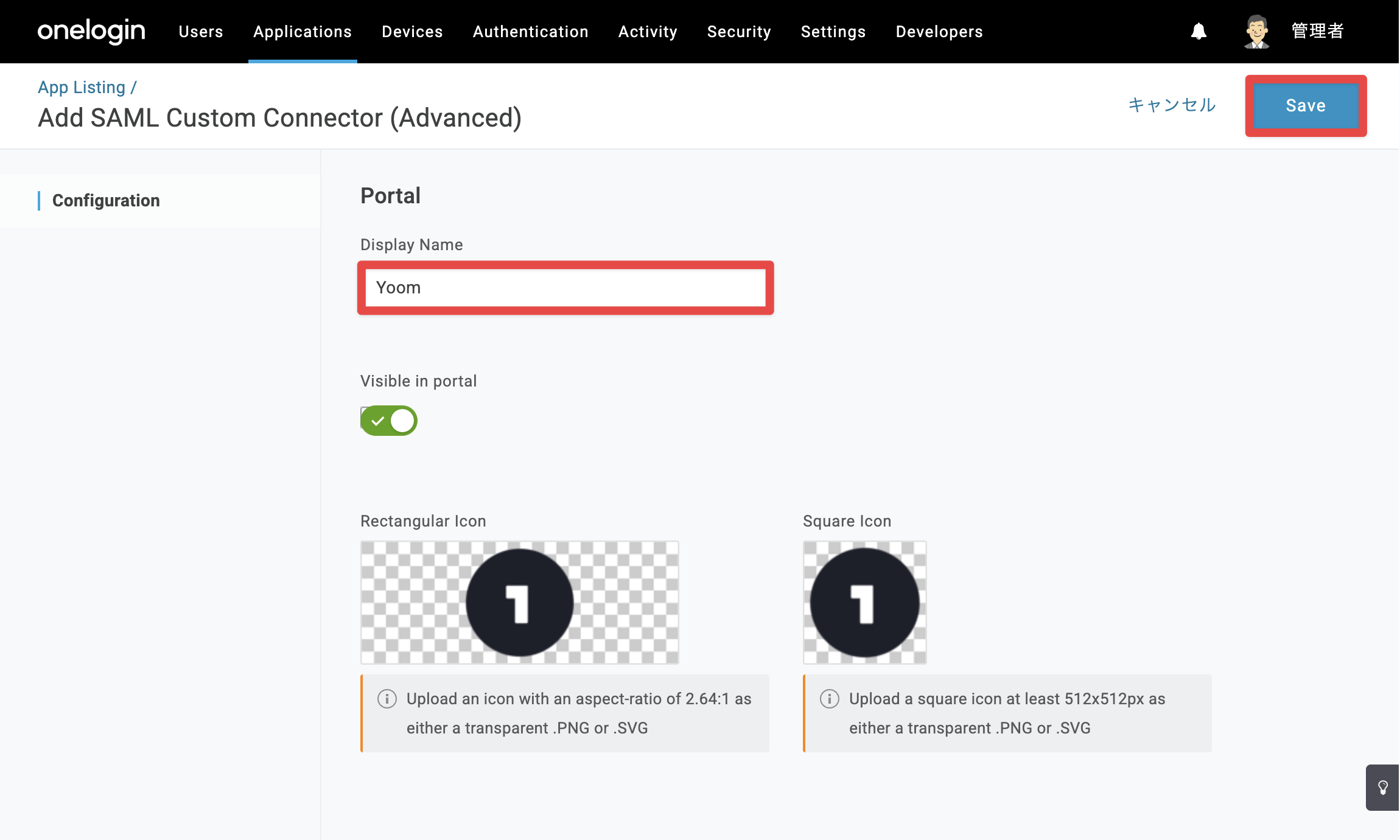Click the Add SAML Custom Connector title
The height and width of the screenshot is (840, 1400).
(x=279, y=118)
